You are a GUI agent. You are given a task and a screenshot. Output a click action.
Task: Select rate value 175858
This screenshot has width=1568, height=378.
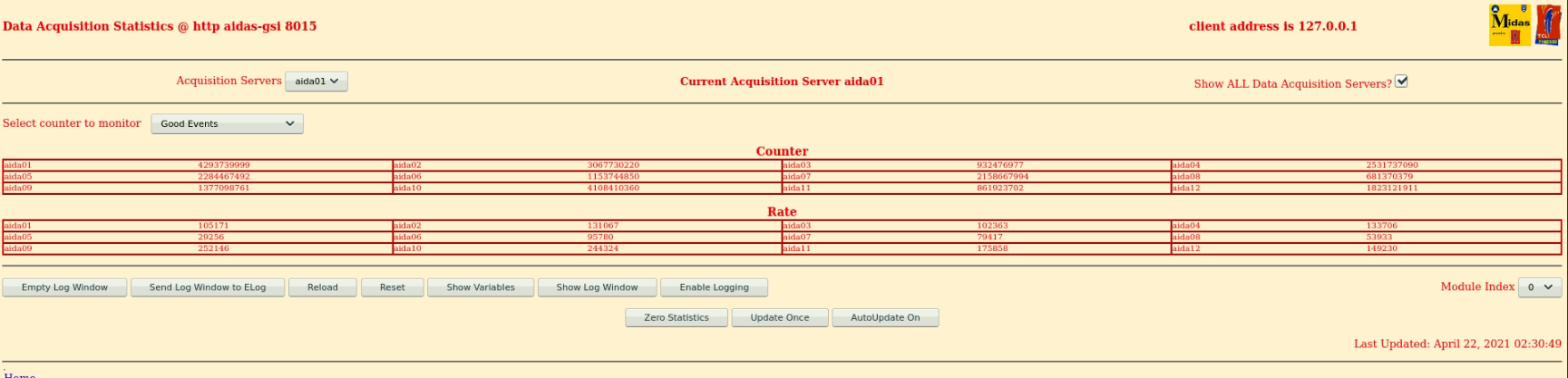[992, 248]
